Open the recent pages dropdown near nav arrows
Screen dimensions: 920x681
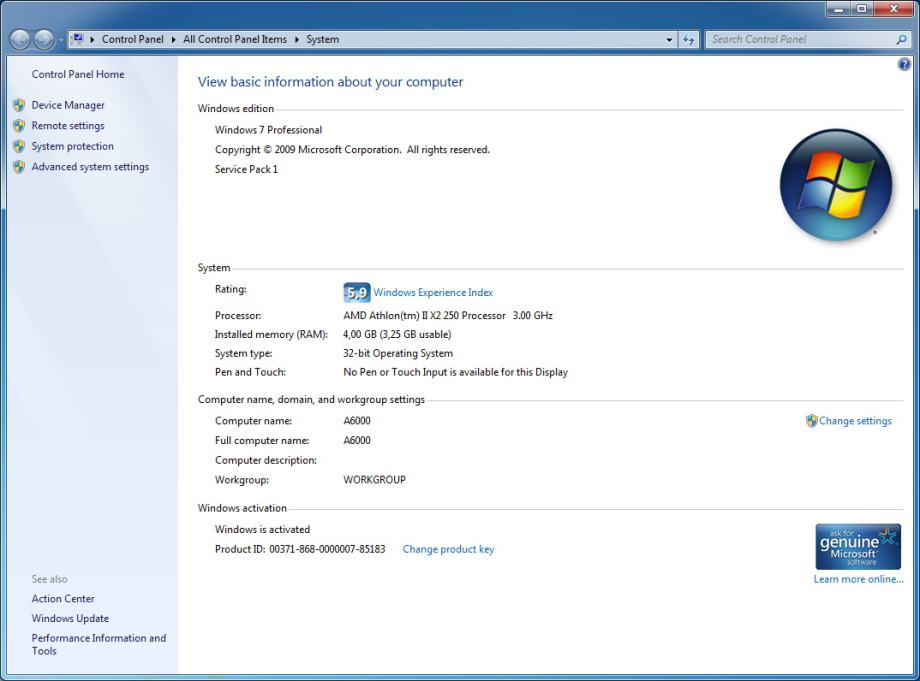click(x=61, y=40)
